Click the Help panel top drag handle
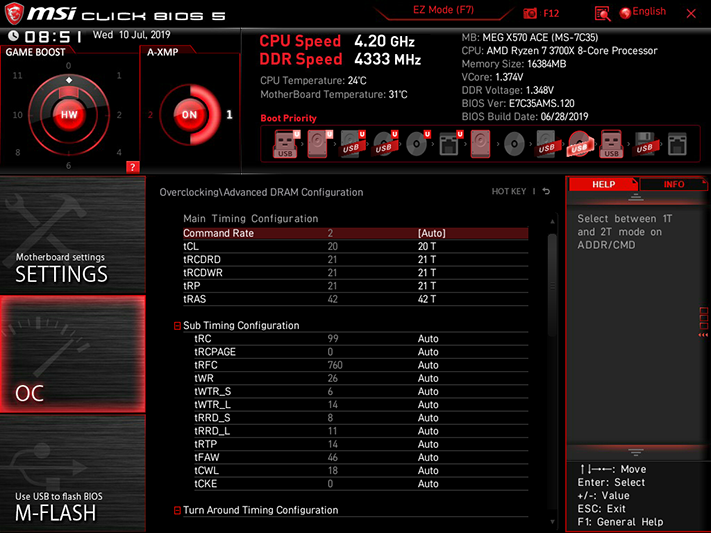711x533 pixels. pos(635,197)
